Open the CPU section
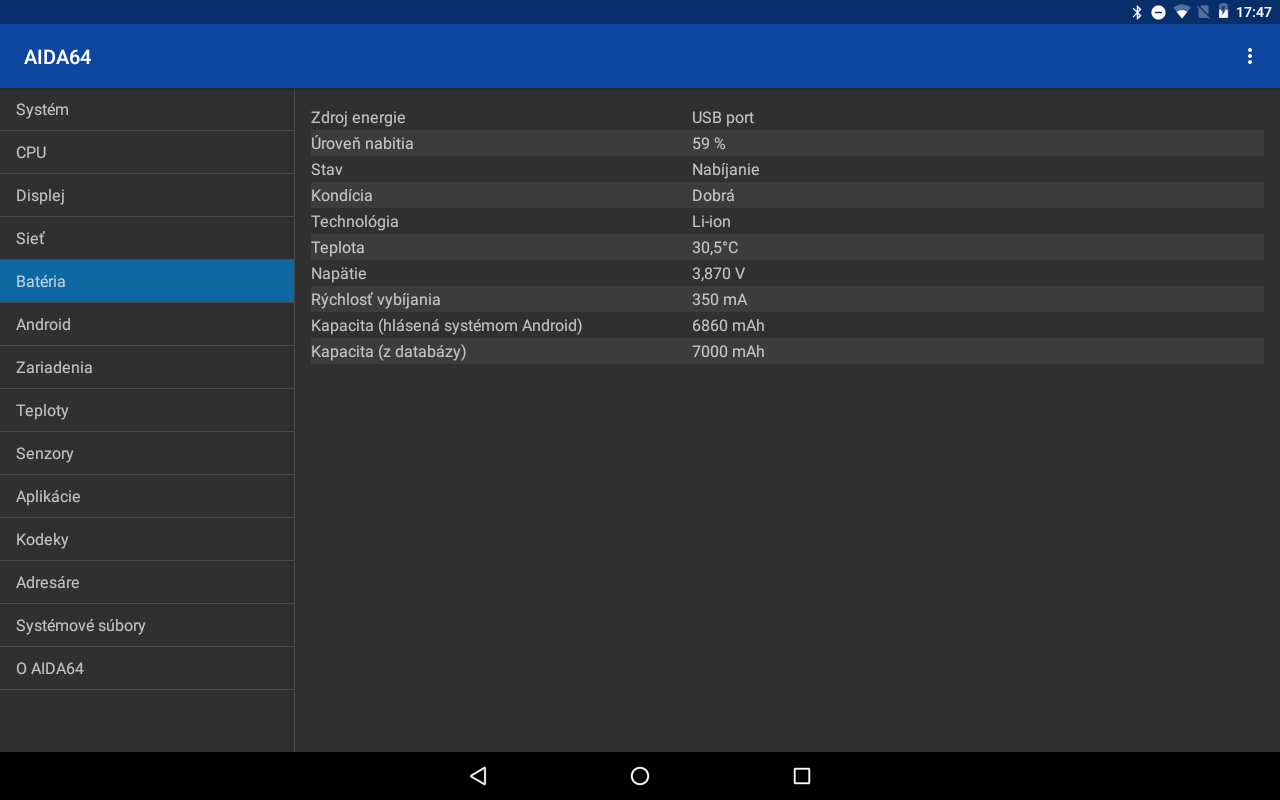 (x=147, y=152)
